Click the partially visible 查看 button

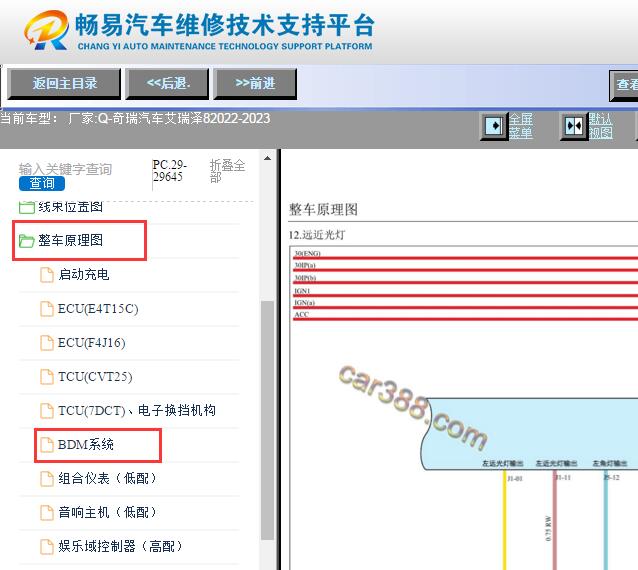pos(624,85)
